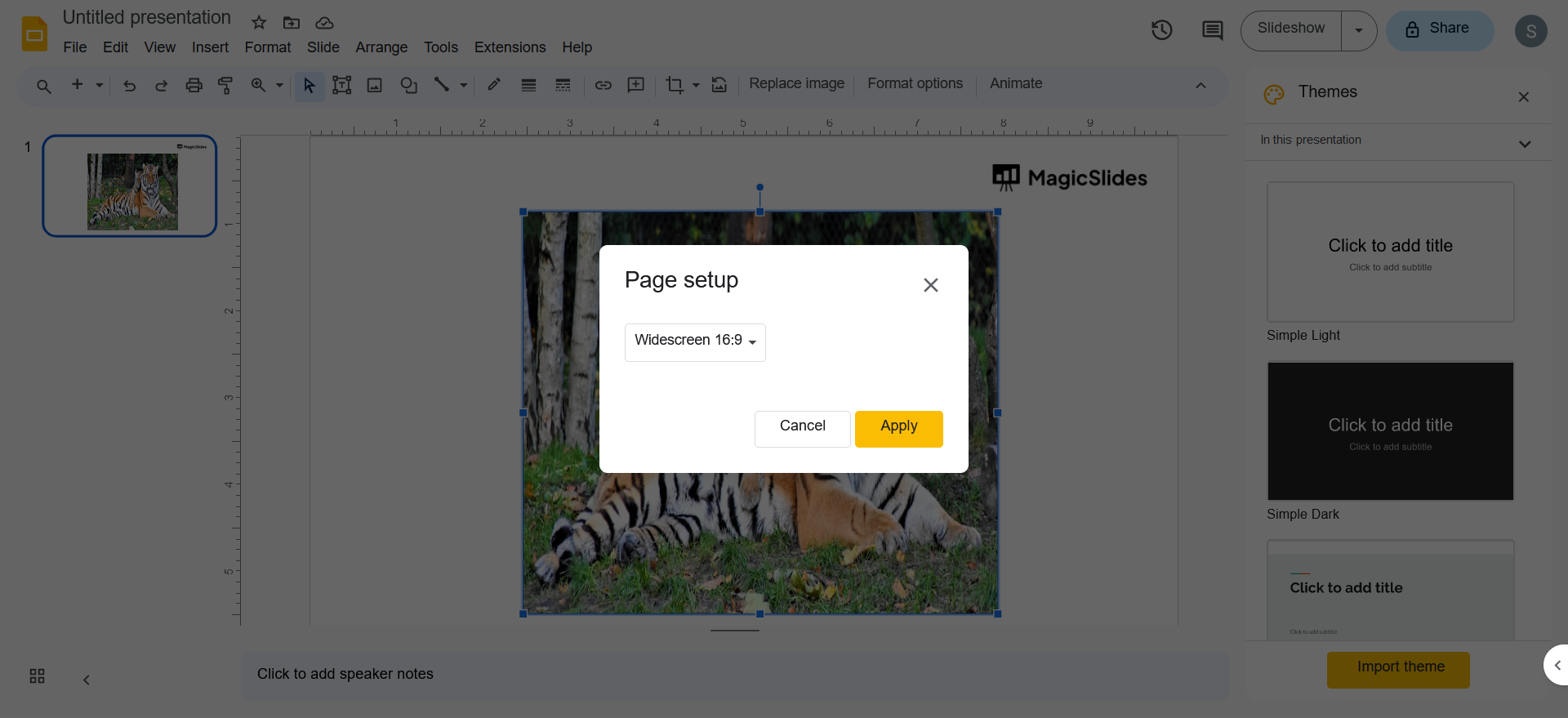Screen dimensions: 1568x718
Task: Open the Arrange menu
Action: pyautogui.click(x=381, y=47)
